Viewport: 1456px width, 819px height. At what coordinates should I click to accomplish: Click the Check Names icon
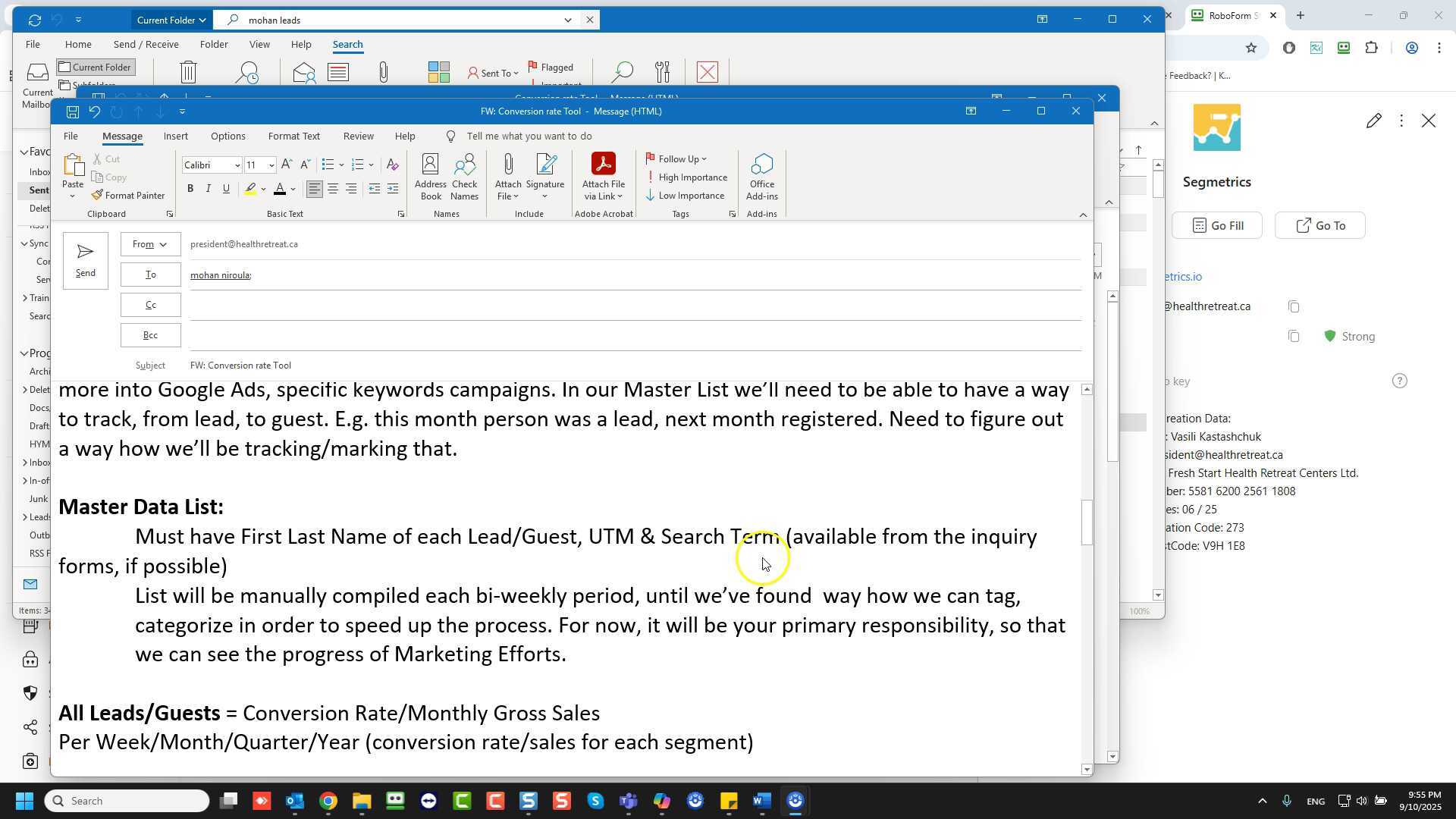coord(464,176)
